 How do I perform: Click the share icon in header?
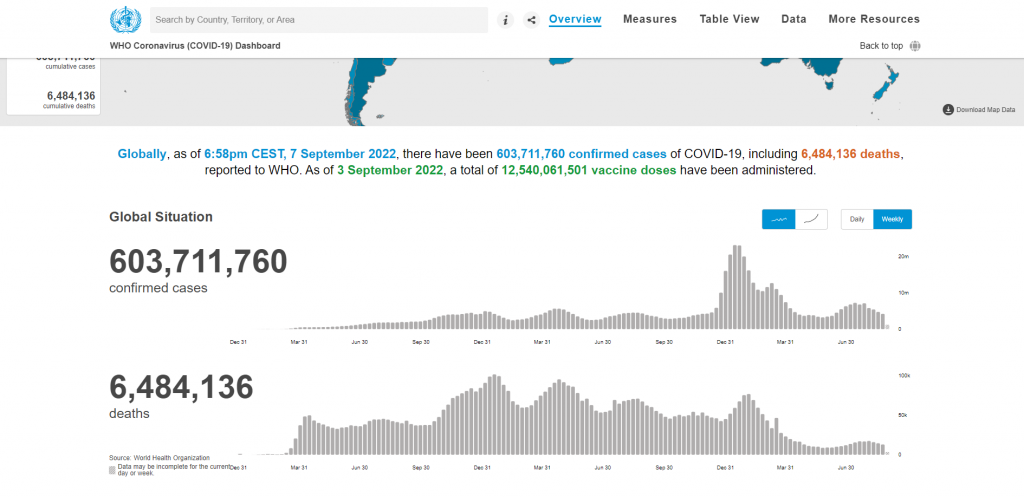[531, 20]
